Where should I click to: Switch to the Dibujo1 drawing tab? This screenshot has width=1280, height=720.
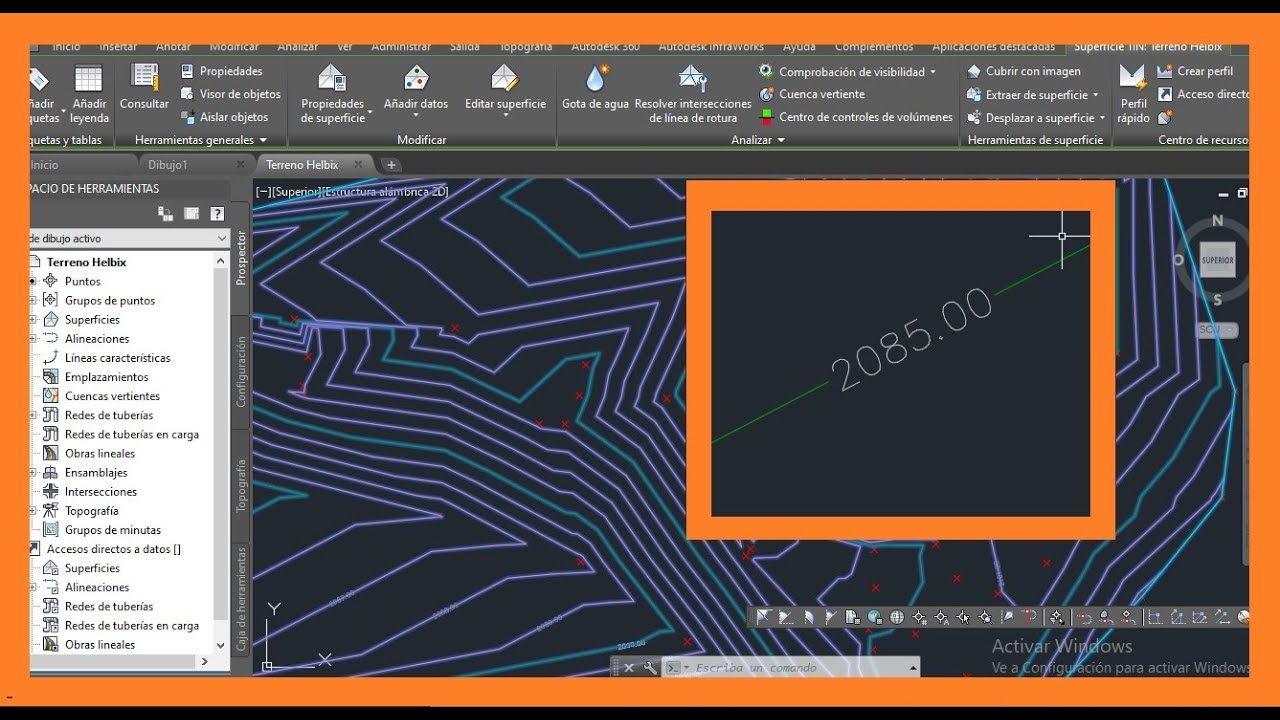(x=168, y=164)
